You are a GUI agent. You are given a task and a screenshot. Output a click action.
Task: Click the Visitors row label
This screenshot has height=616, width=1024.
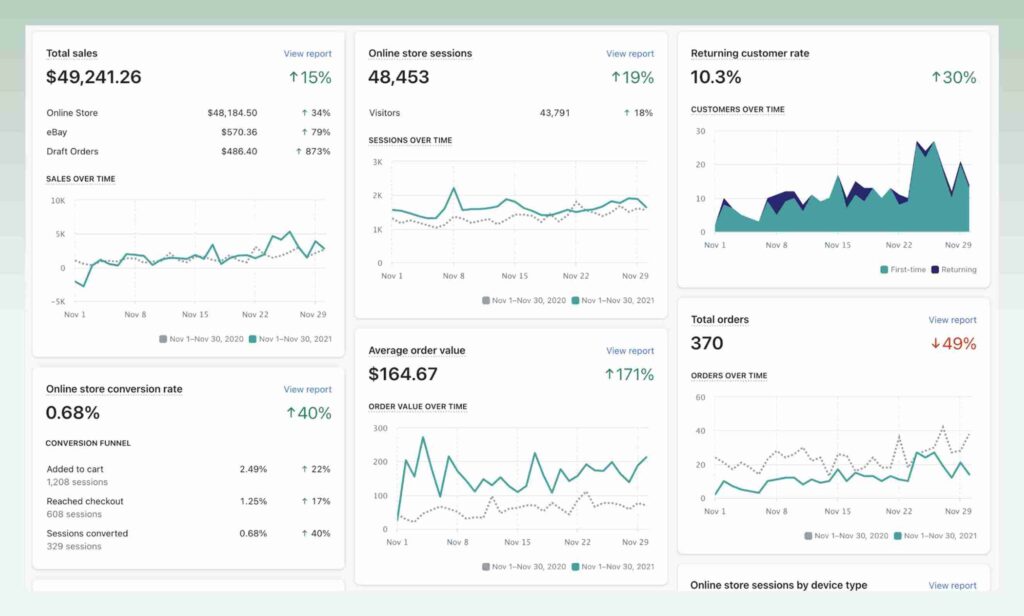(385, 113)
